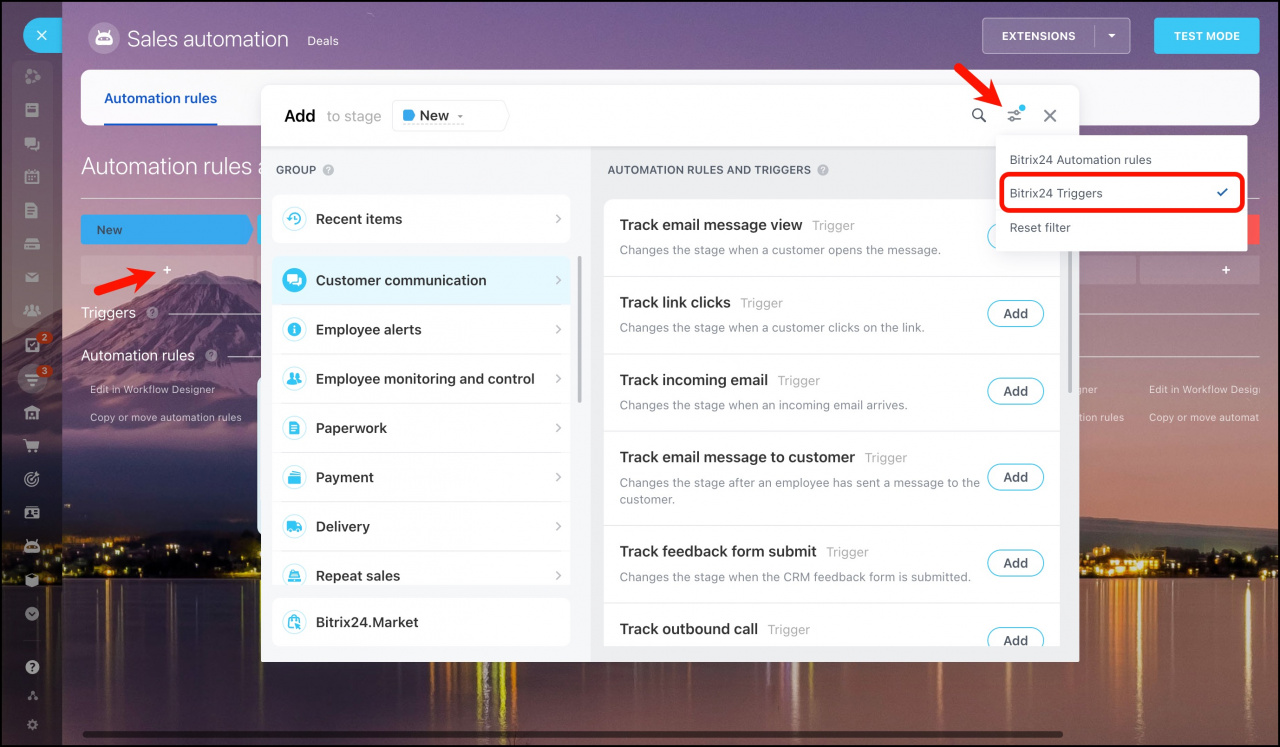Select Bitrix24 Automation rules filter option
Viewport: 1280px width, 747px height.
(1122, 160)
